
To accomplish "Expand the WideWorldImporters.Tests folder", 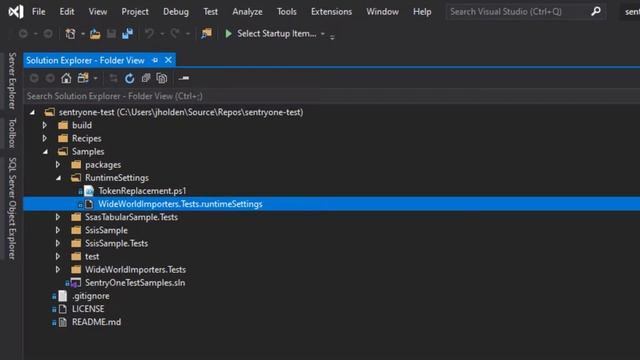I will tap(58, 269).
